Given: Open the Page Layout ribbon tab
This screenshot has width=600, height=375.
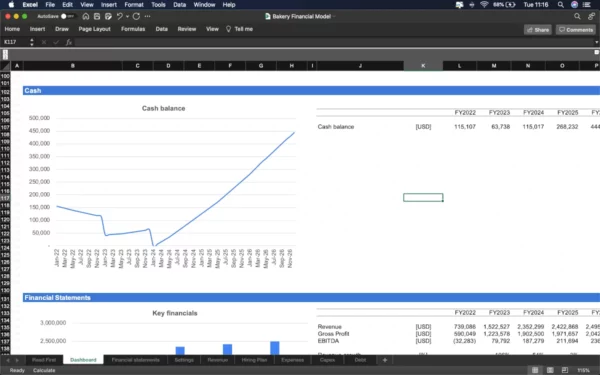Looking at the screenshot, I should [x=95, y=29].
